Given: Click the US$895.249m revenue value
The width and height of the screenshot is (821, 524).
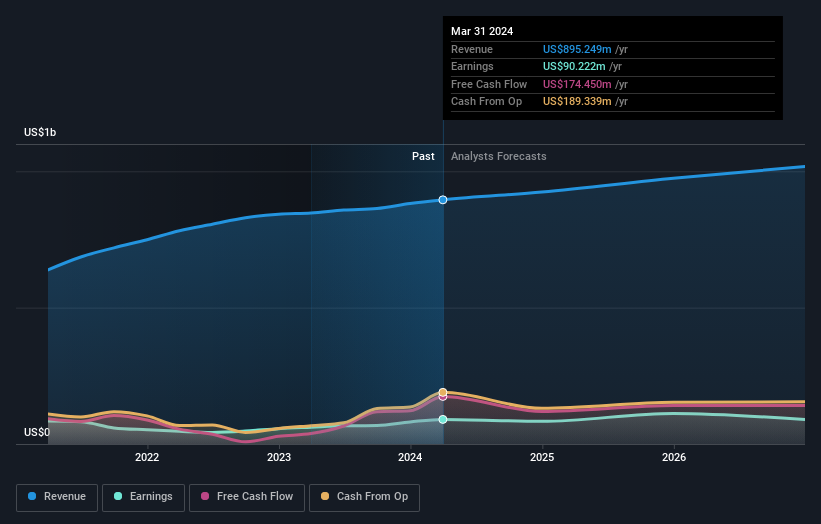Looking at the screenshot, I should [577, 49].
